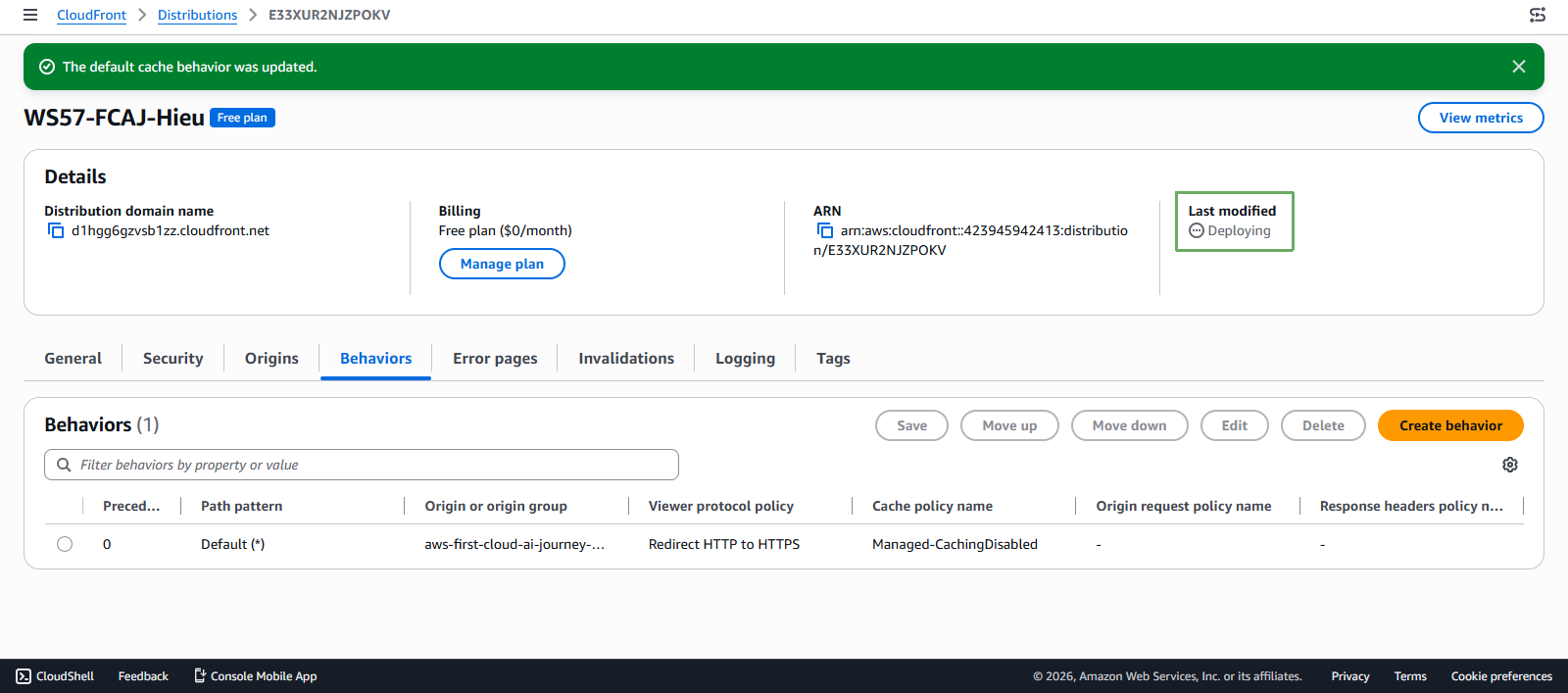Click the View metrics button
Screen dimensions: 1568x693
[x=1481, y=118]
